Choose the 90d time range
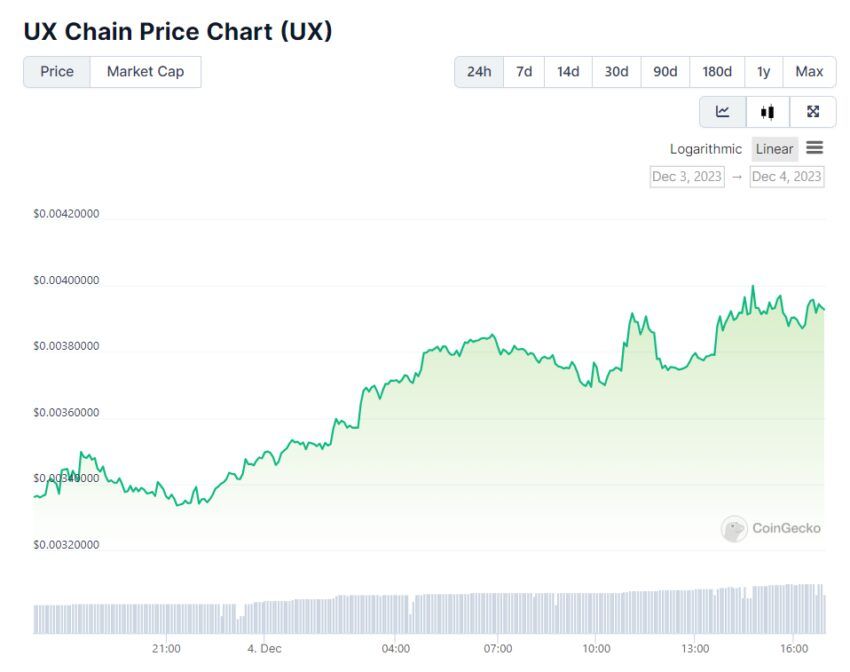 pos(665,72)
